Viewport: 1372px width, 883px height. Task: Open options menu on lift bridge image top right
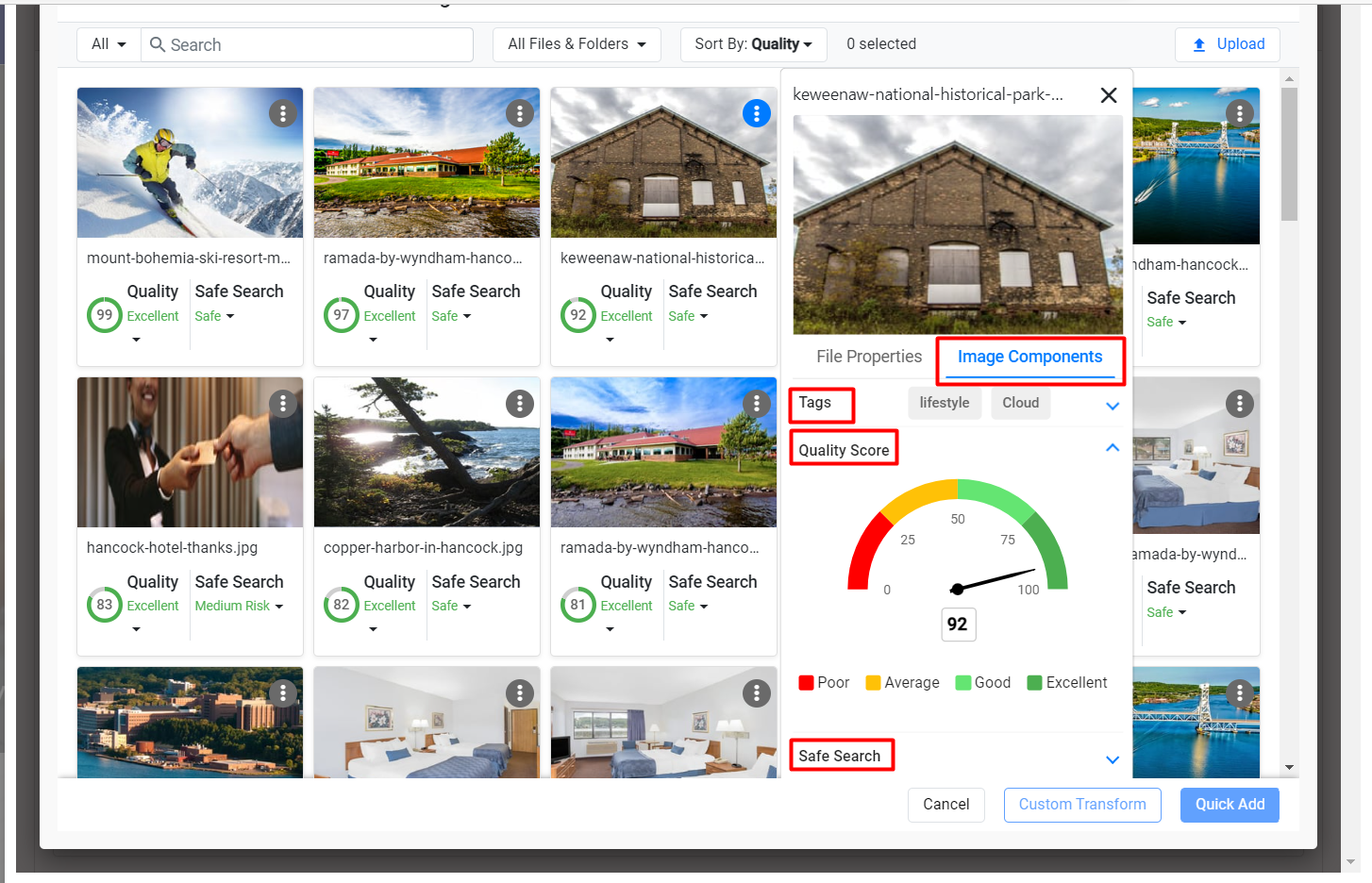1240,113
